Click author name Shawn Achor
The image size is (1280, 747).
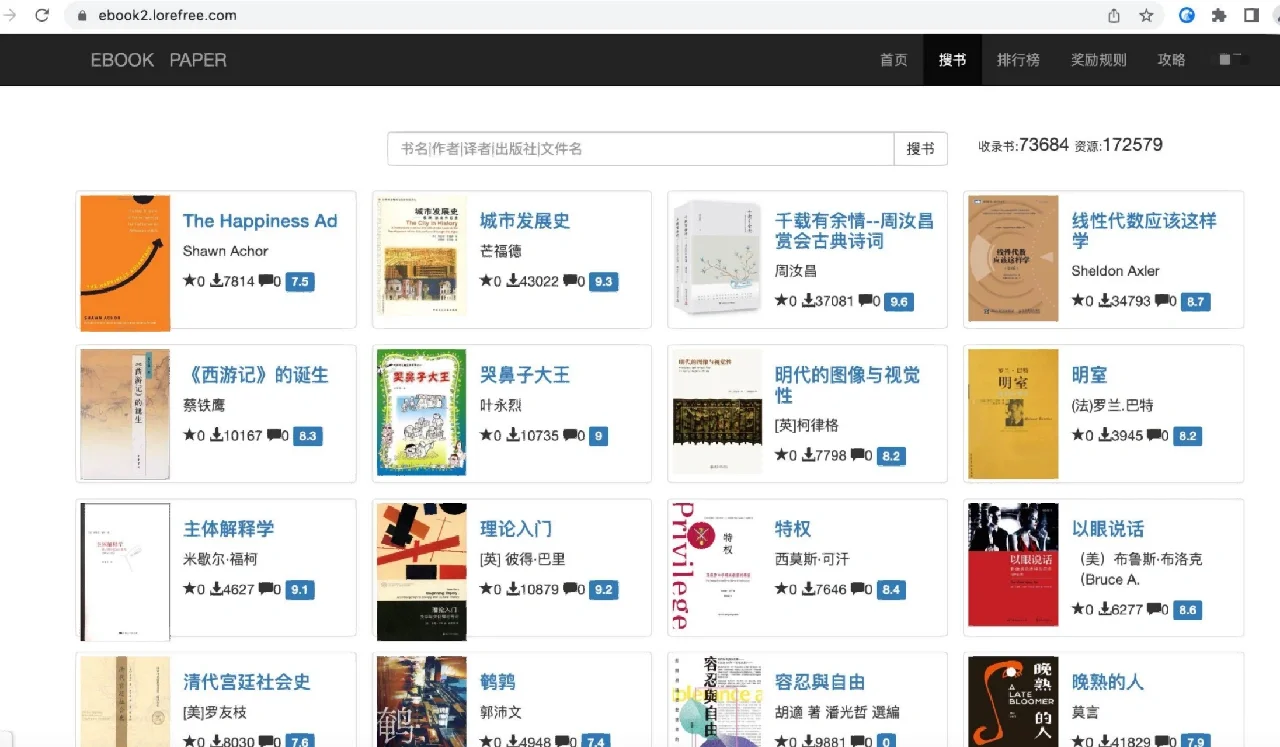pos(225,251)
